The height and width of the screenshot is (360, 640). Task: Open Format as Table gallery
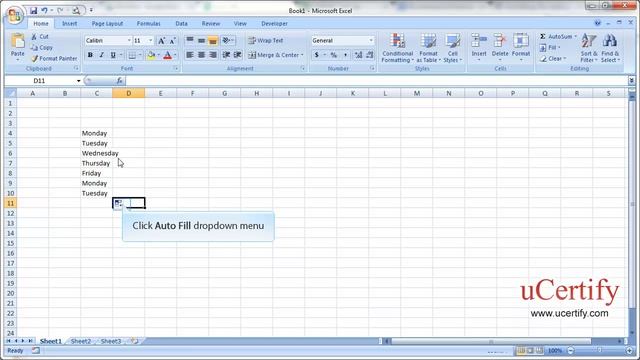[428, 48]
